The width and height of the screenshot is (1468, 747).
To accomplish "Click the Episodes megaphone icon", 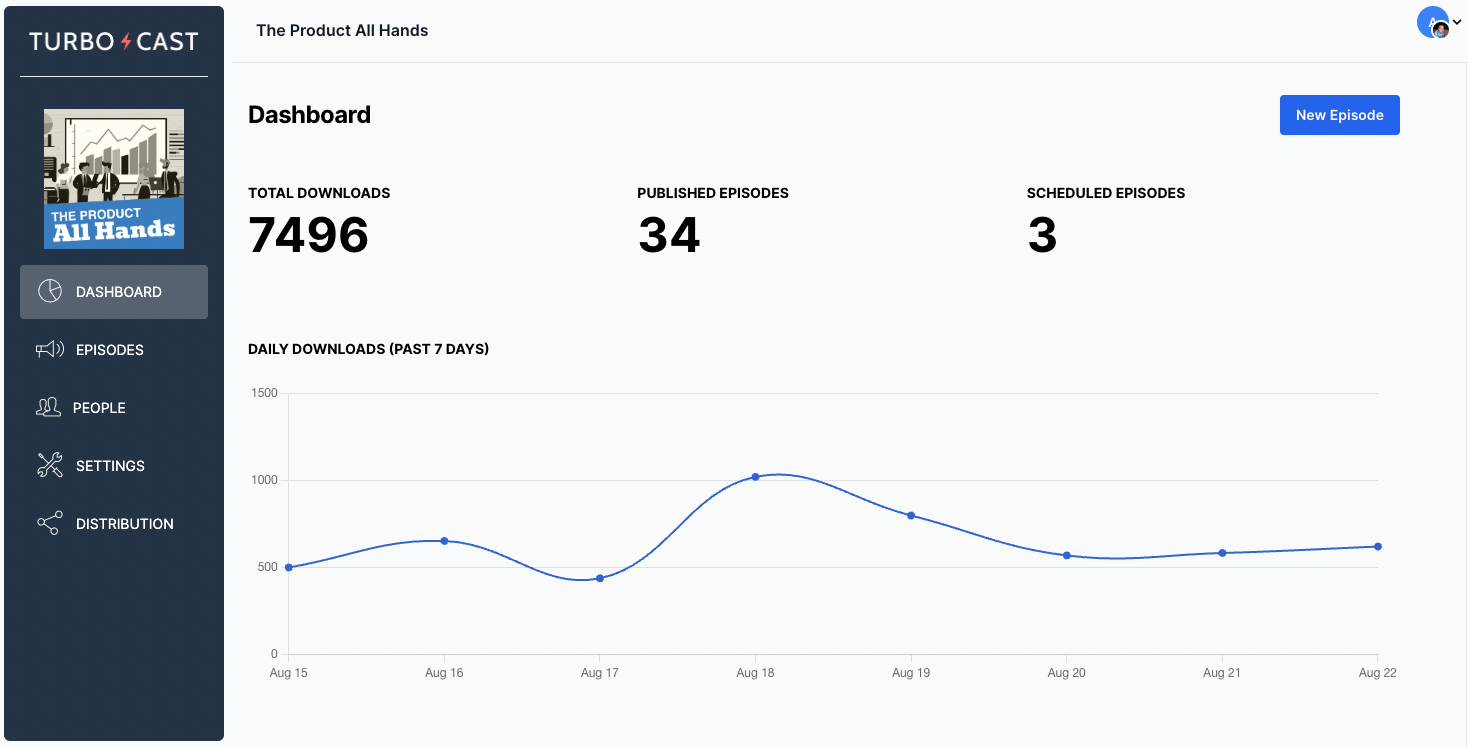I will (50, 349).
